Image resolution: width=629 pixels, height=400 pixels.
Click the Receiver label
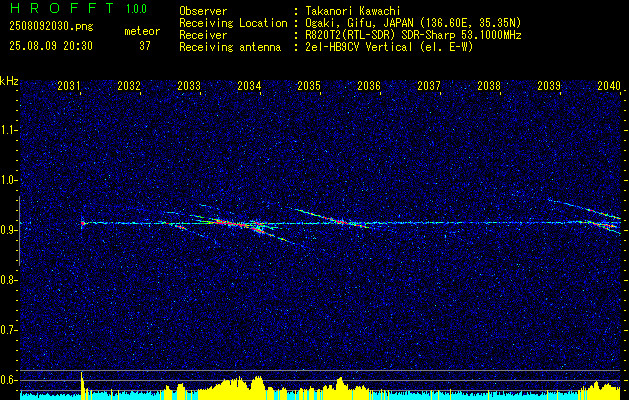click(203, 35)
